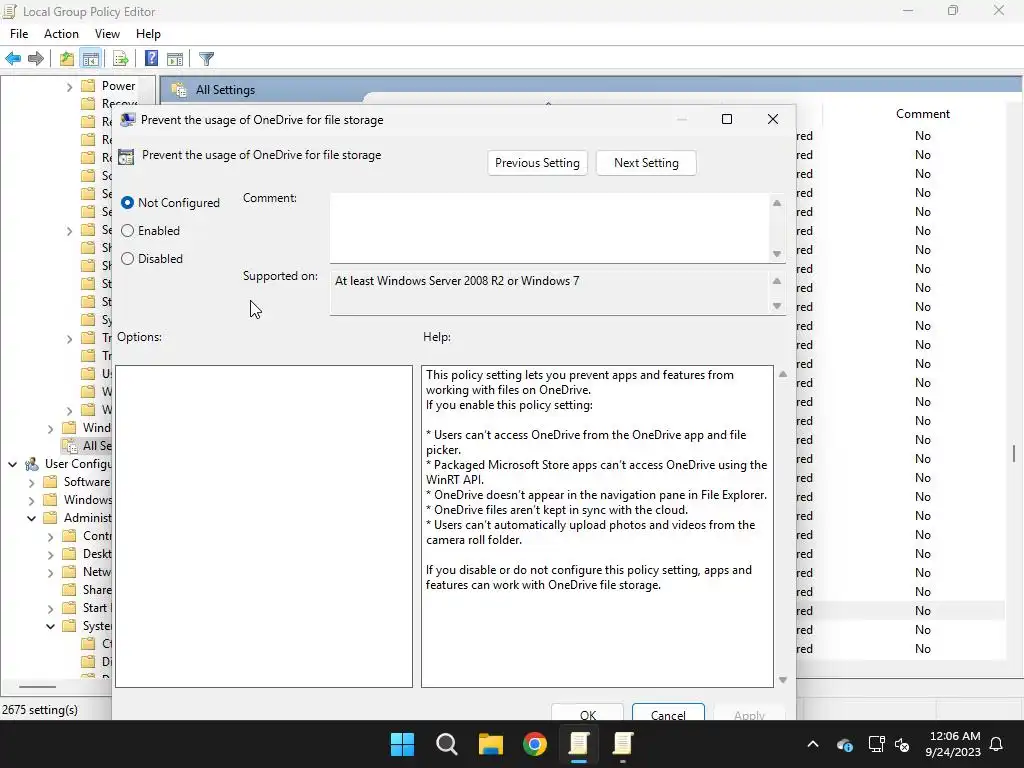Viewport: 1024px width, 768px height.
Task: Click the second scroll-shaped taskbar icon
Action: 623,744
